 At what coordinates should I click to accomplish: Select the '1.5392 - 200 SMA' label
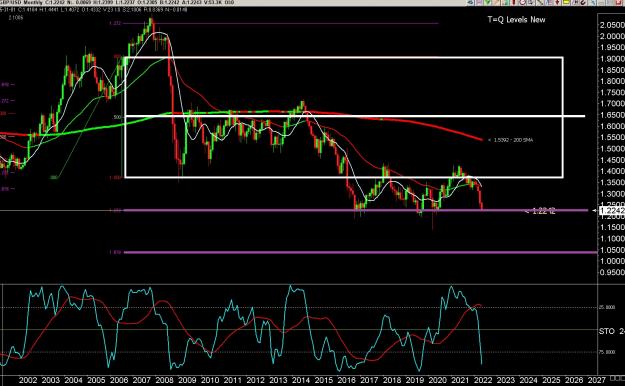click(513, 140)
